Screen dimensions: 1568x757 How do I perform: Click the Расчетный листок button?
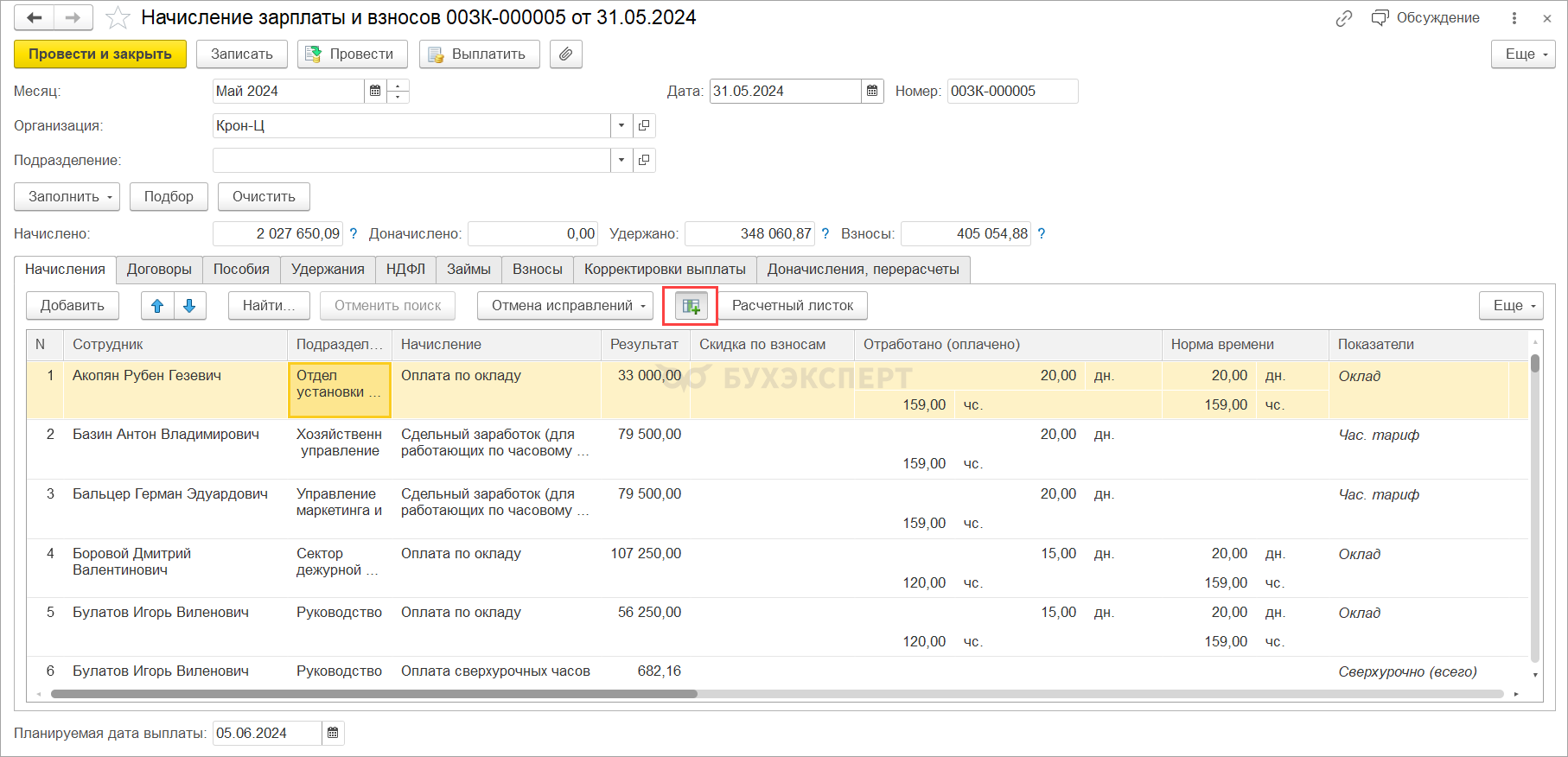[792, 306]
